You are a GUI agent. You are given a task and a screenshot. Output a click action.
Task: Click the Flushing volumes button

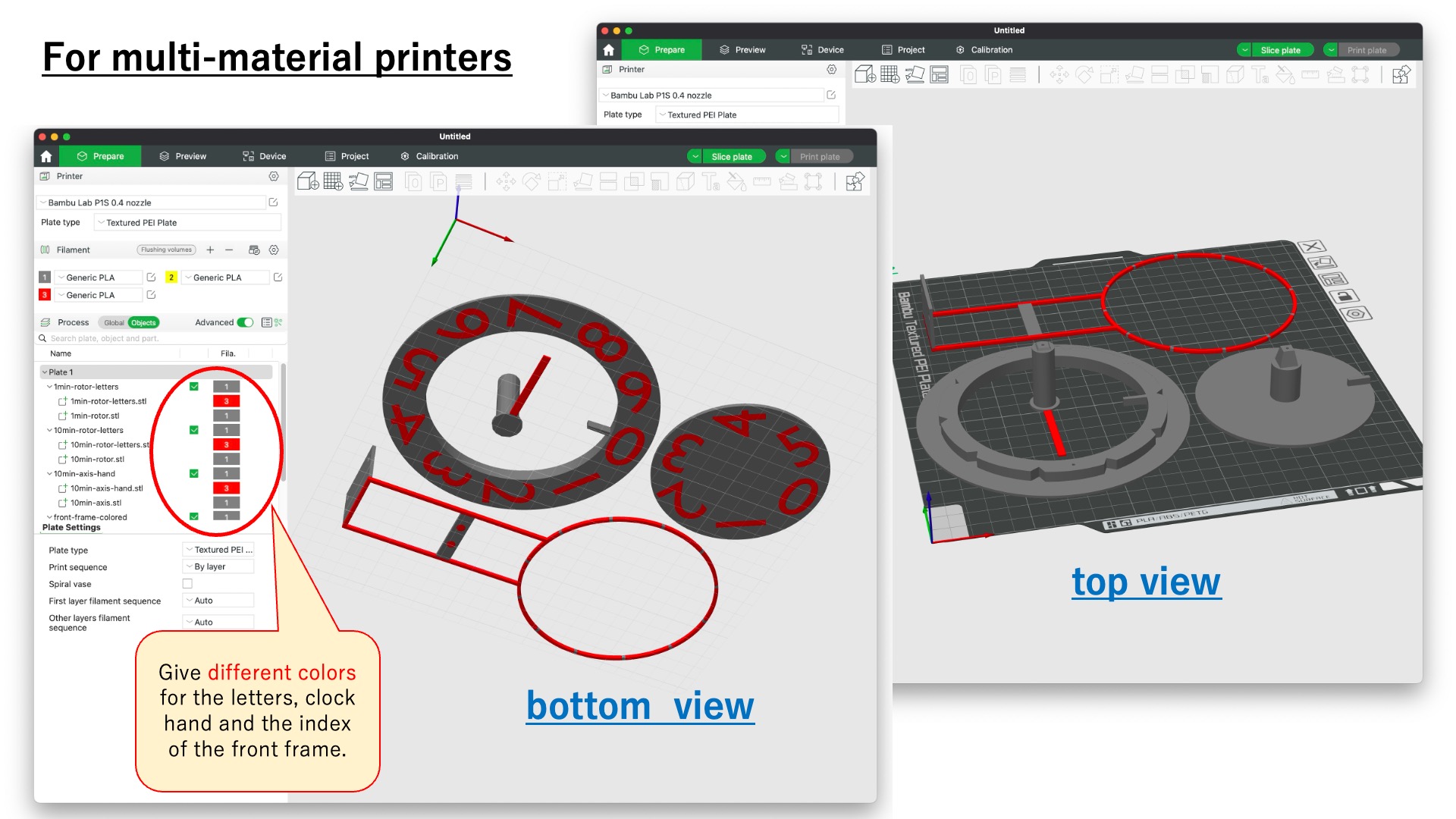tap(166, 250)
